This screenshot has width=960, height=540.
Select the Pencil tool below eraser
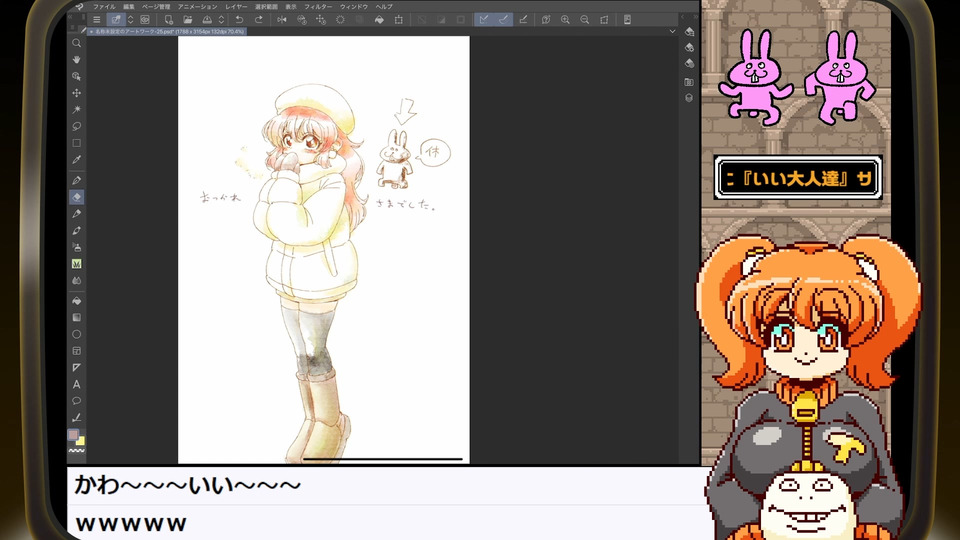(x=77, y=214)
